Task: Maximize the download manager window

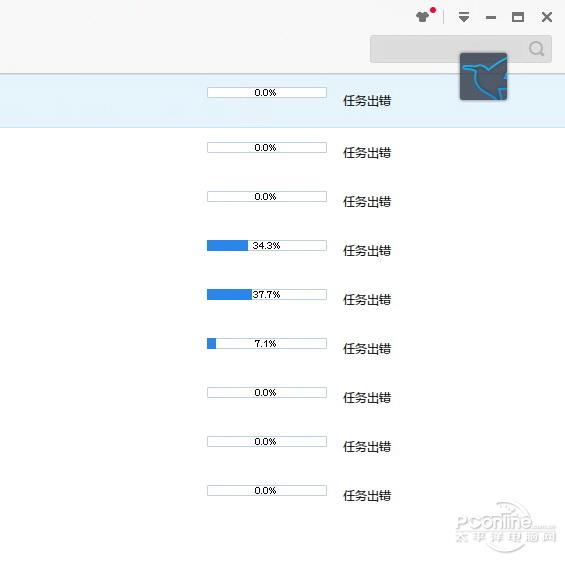Action: pos(518,17)
